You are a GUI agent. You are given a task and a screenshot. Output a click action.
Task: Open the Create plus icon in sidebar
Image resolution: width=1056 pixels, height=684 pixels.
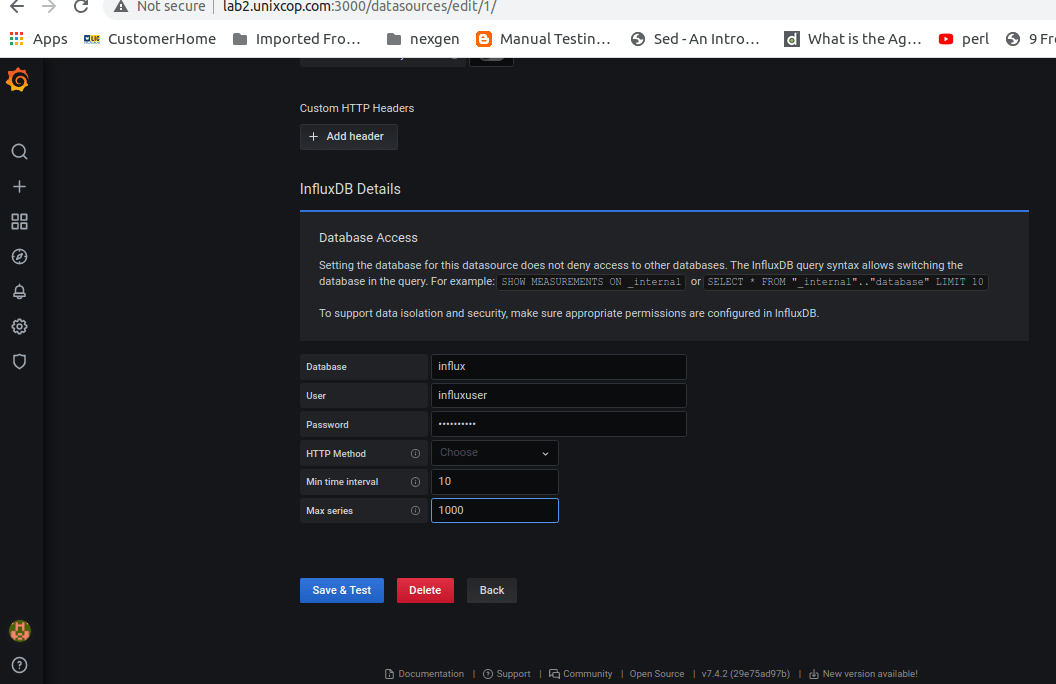pyautogui.click(x=20, y=186)
